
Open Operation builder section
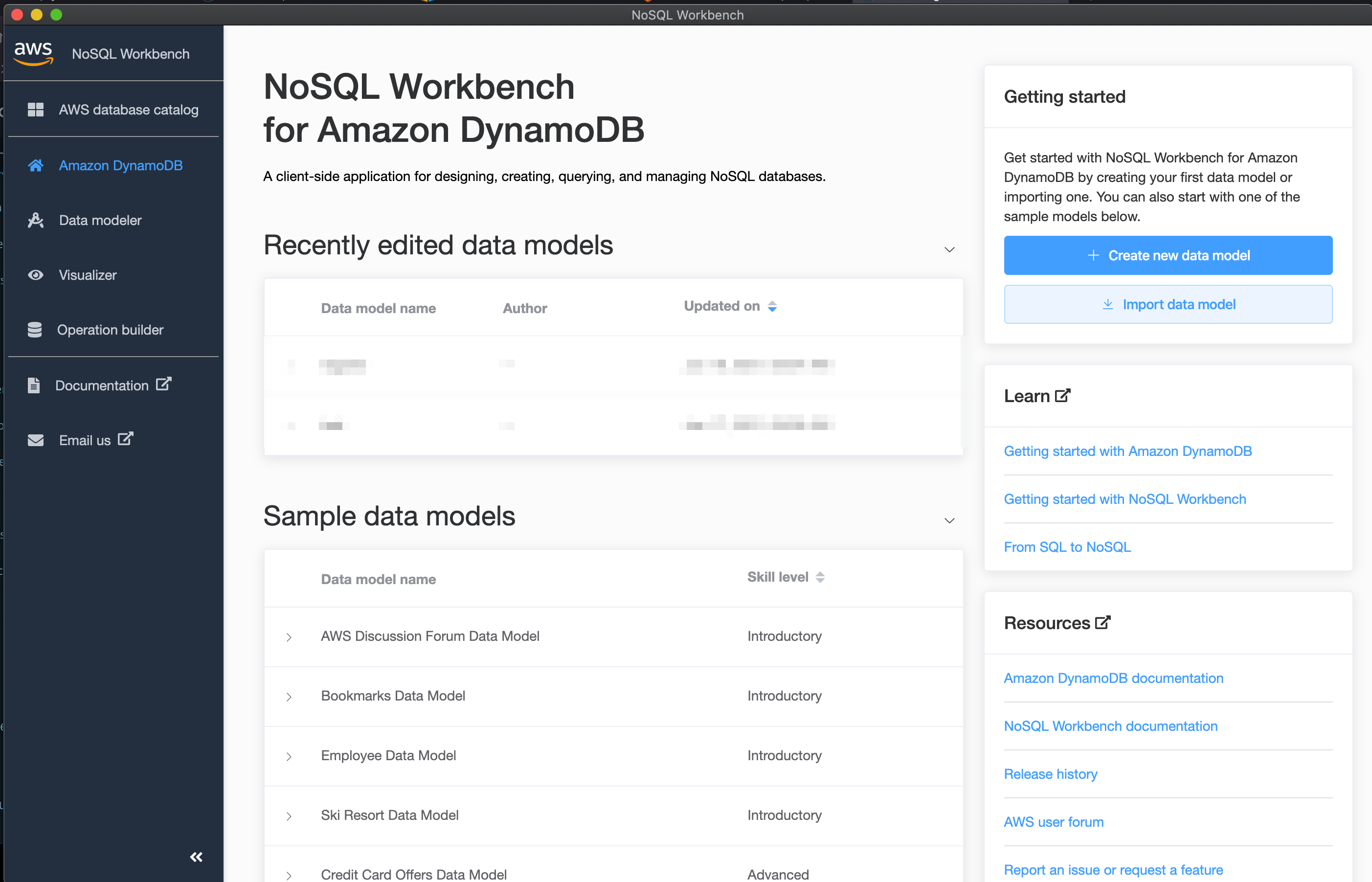[x=113, y=330]
